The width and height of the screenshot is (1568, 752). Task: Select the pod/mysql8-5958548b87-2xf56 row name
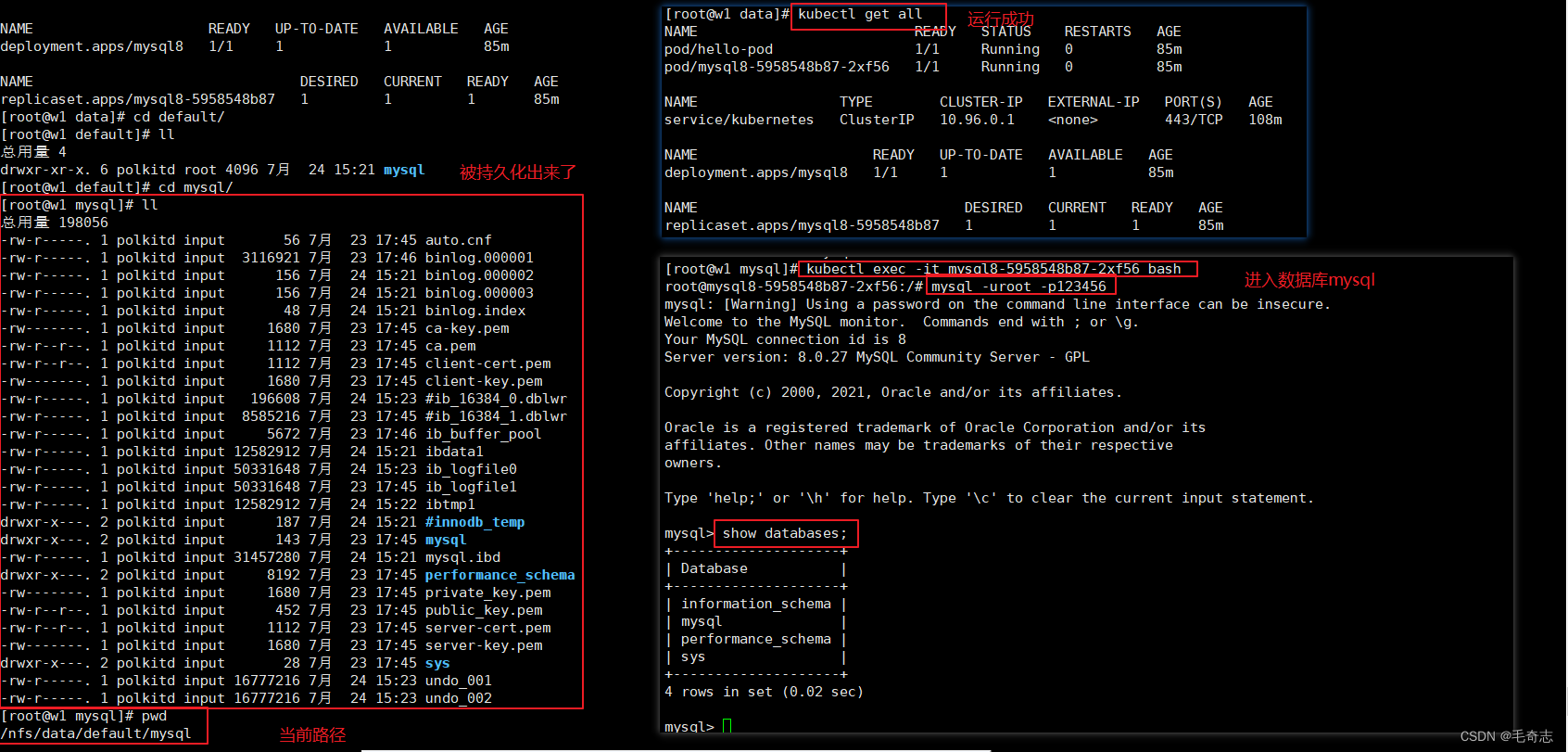(x=777, y=67)
